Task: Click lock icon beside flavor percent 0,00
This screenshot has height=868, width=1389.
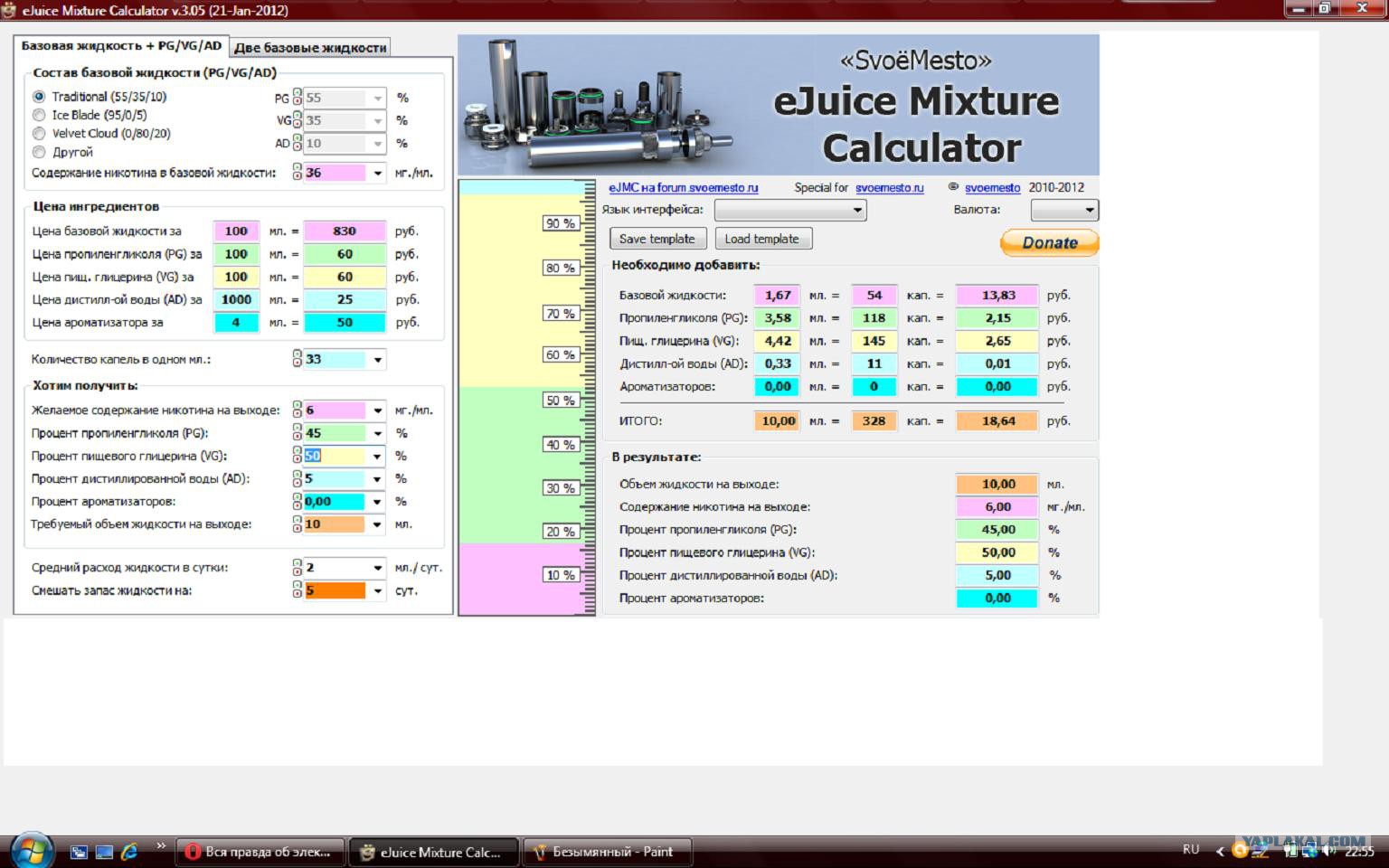Action: click(x=297, y=501)
